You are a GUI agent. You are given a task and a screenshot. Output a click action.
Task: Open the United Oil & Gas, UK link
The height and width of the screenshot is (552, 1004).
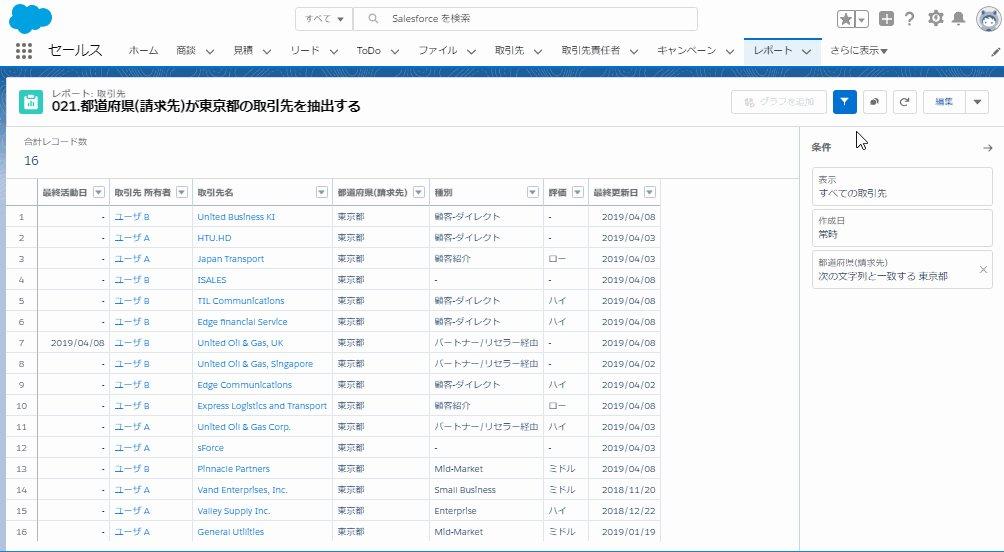tap(240, 343)
